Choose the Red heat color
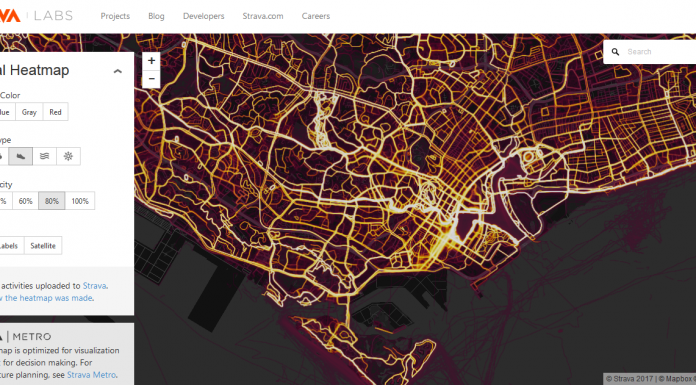This screenshot has width=696, height=385. [x=55, y=112]
